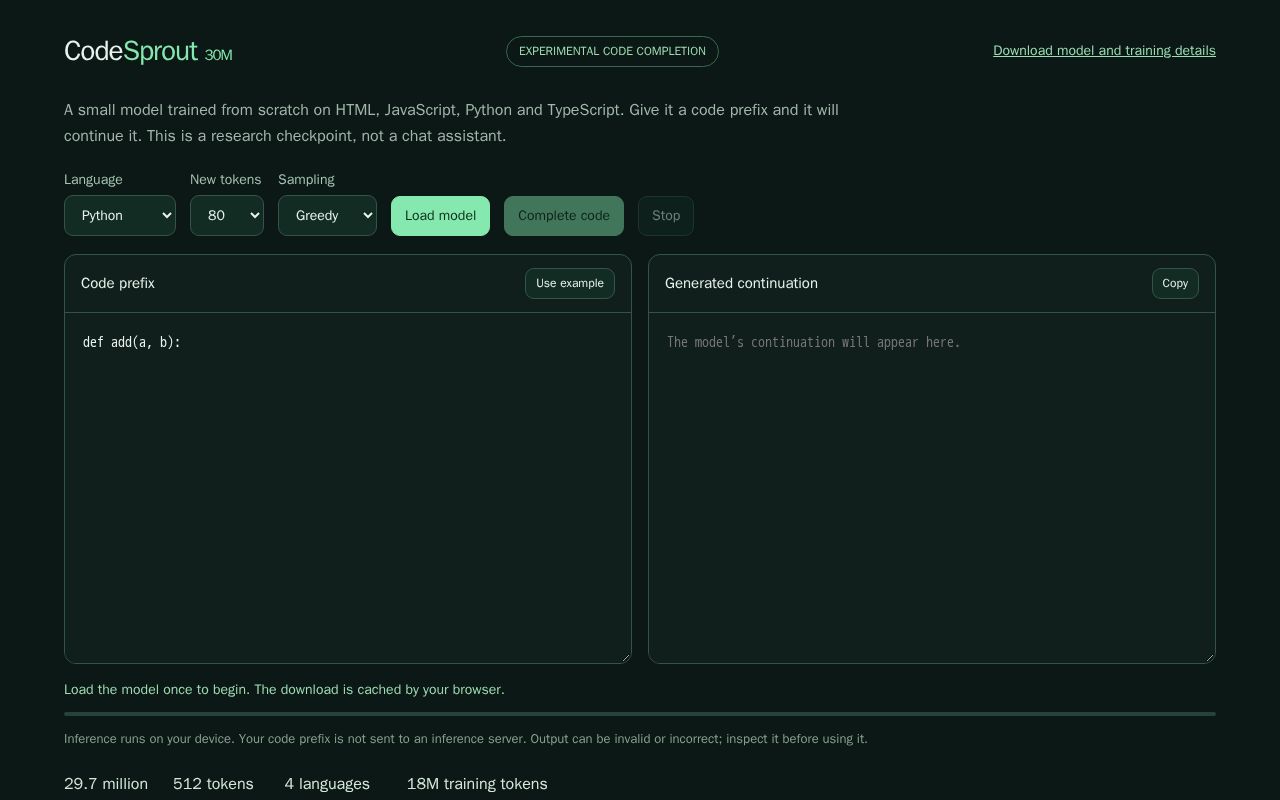This screenshot has height=800, width=1280.
Task: Click the model loading progress bar
Action: tap(640, 714)
